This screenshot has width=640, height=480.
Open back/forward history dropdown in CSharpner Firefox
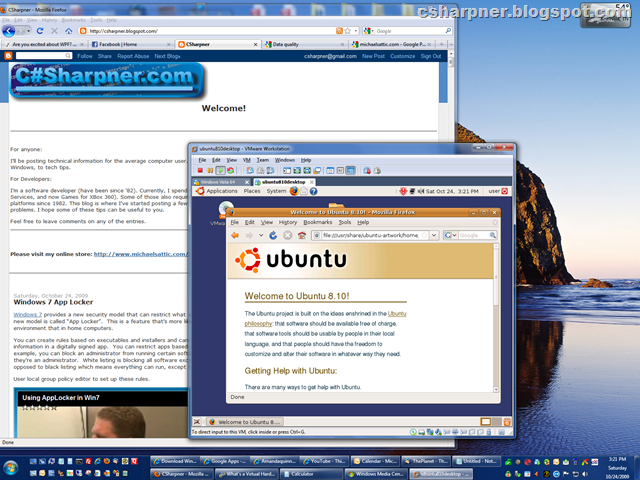(29, 31)
